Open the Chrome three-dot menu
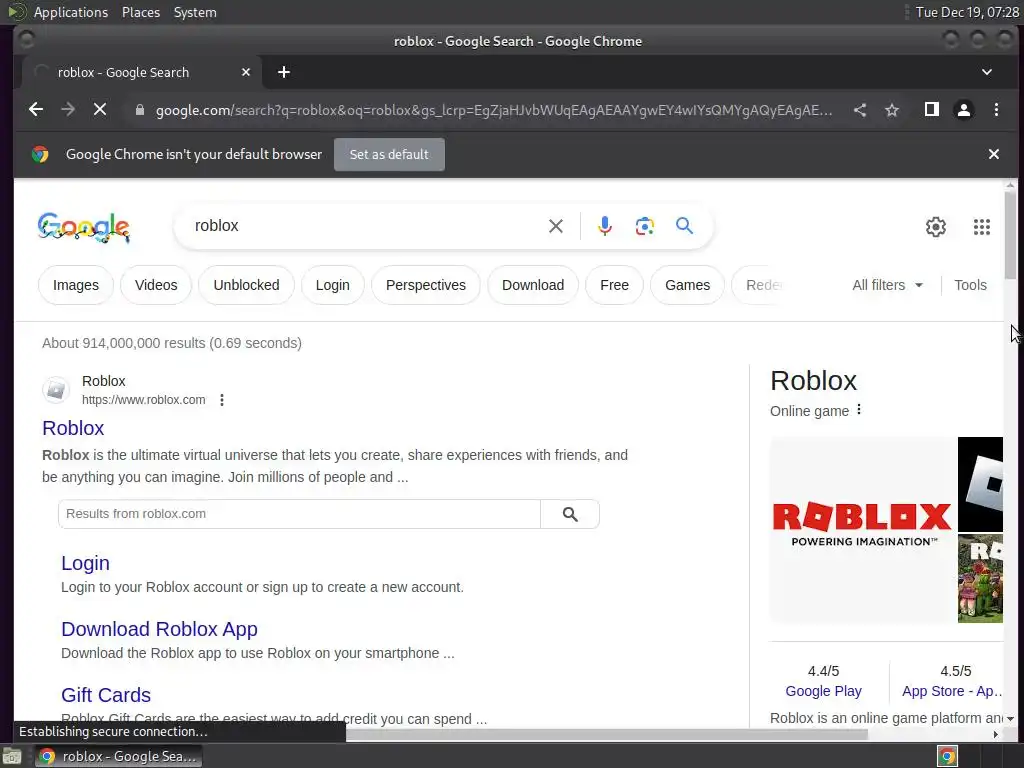The width and height of the screenshot is (1024, 768). (997, 110)
